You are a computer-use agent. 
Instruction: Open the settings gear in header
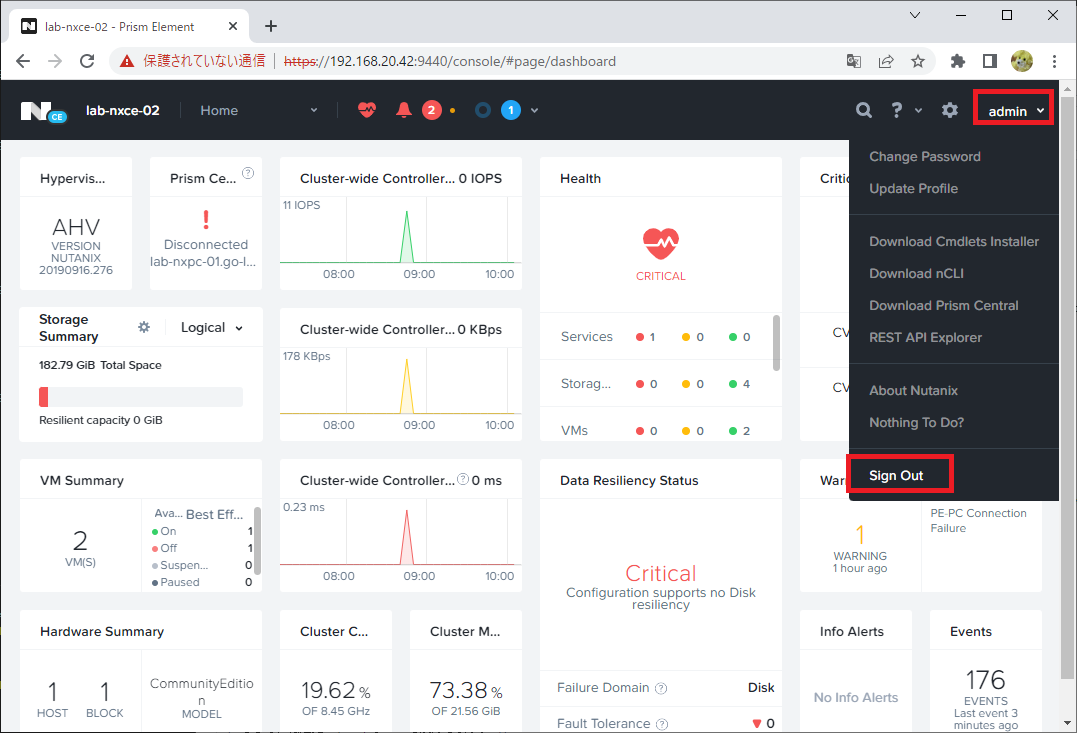[x=949, y=110]
